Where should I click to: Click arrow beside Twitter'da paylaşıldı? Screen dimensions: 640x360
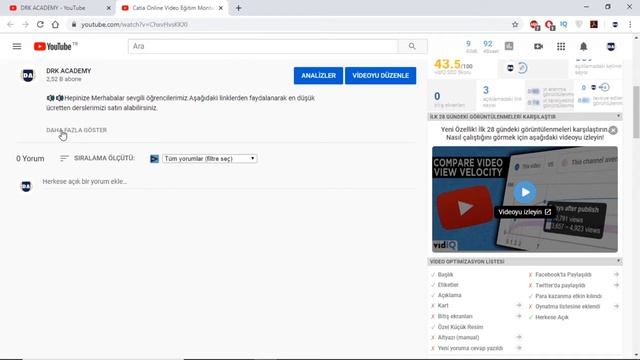point(616,285)
